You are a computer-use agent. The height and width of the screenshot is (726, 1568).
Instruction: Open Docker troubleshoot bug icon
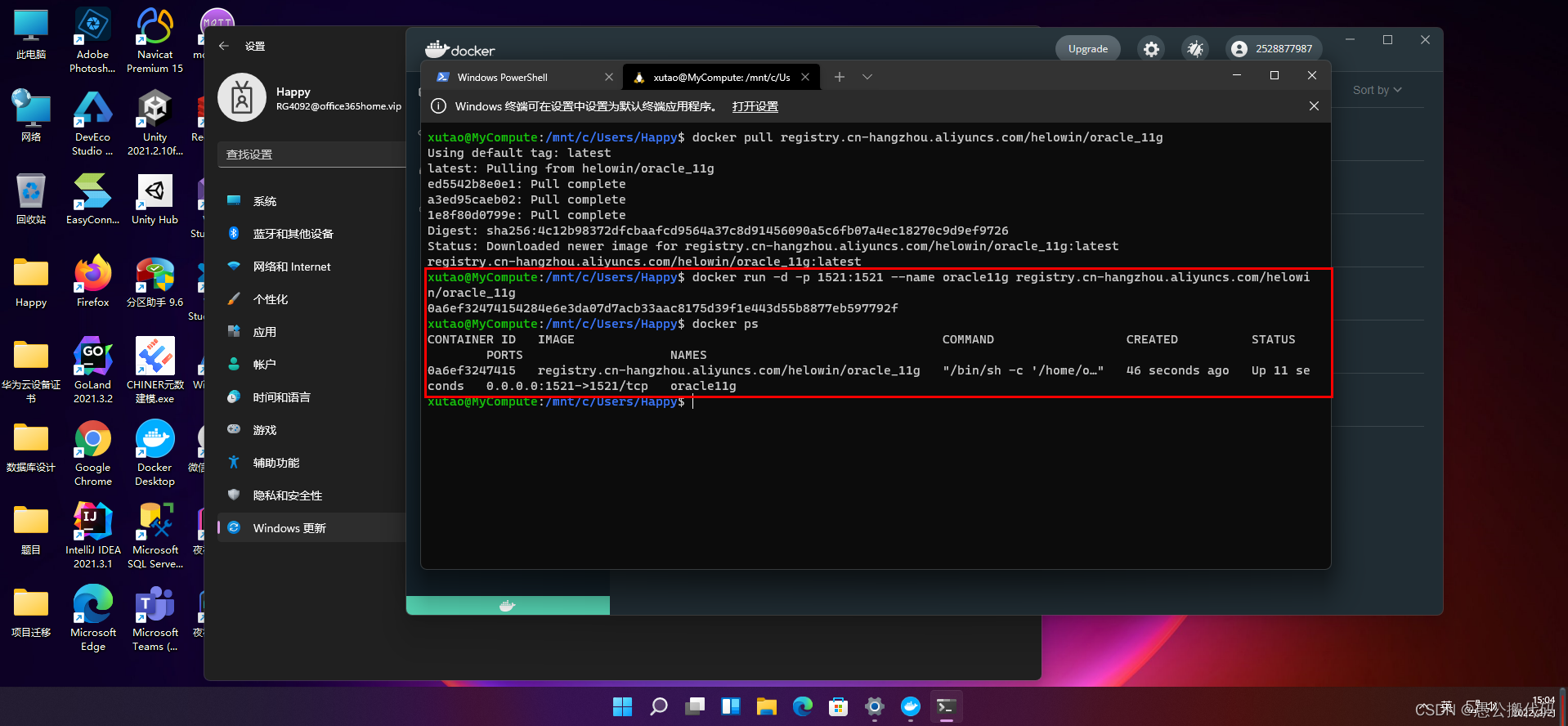(1195, 49)
